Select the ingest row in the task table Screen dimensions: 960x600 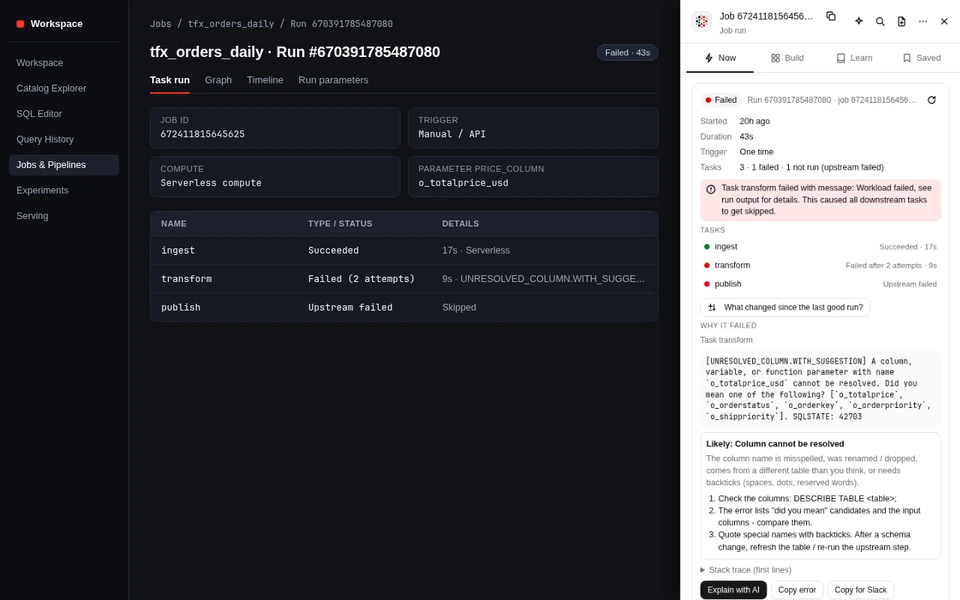[404, 250]
